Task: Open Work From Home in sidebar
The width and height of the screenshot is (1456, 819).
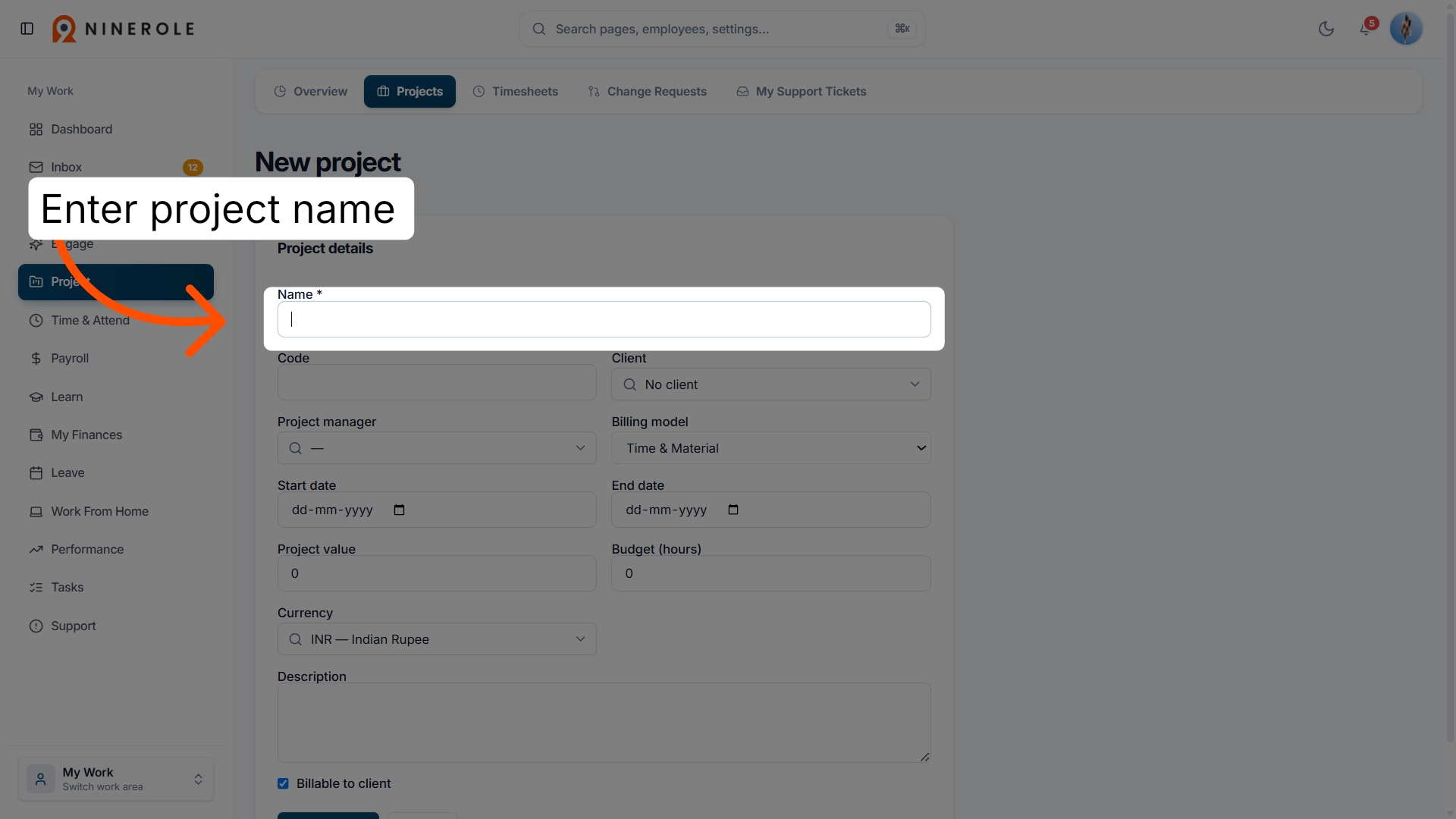Action: coord(116,512)
